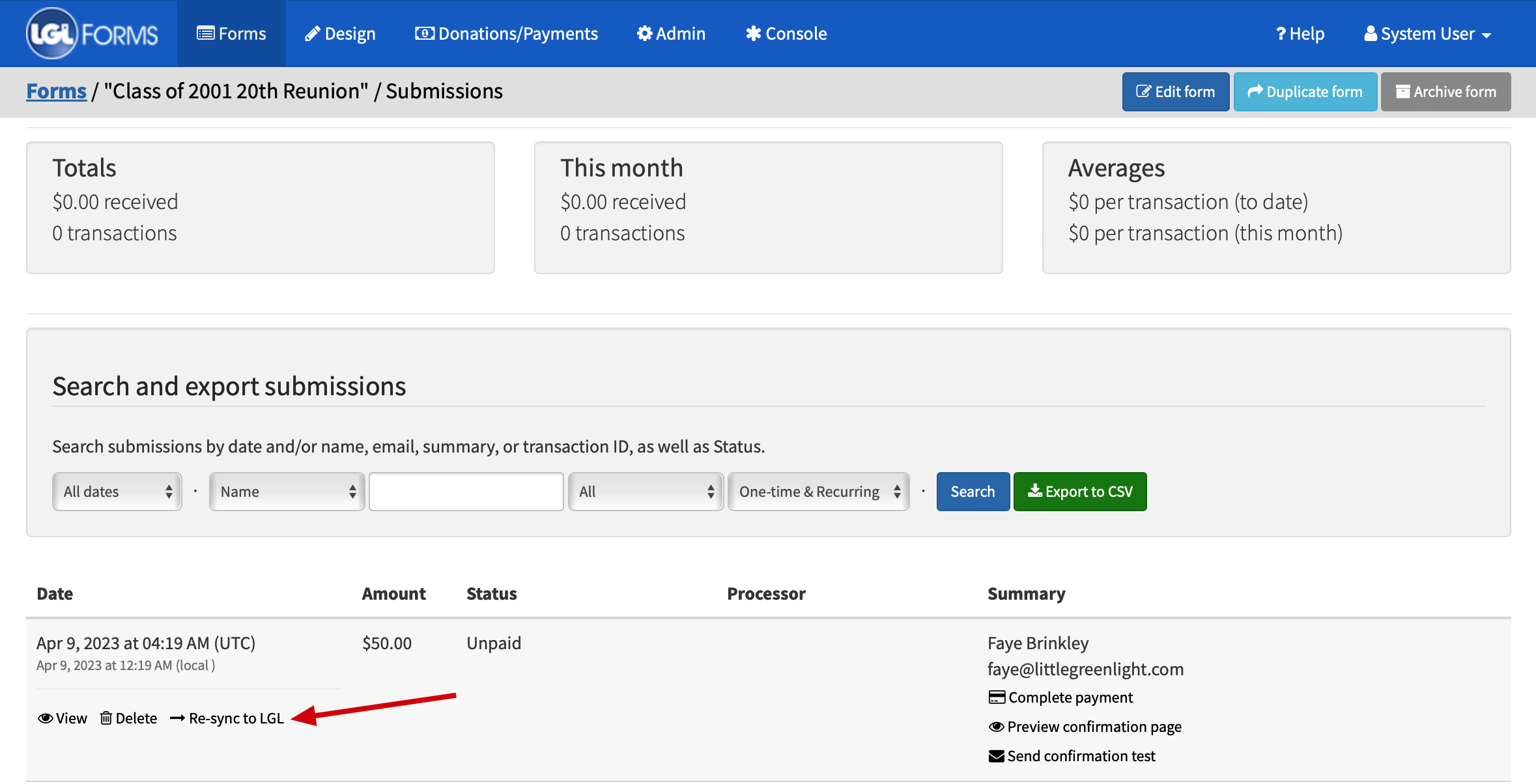This screenshot has height=784, width=1536.
Task: Open the Forms section via its icon
Action: (205, 33)
